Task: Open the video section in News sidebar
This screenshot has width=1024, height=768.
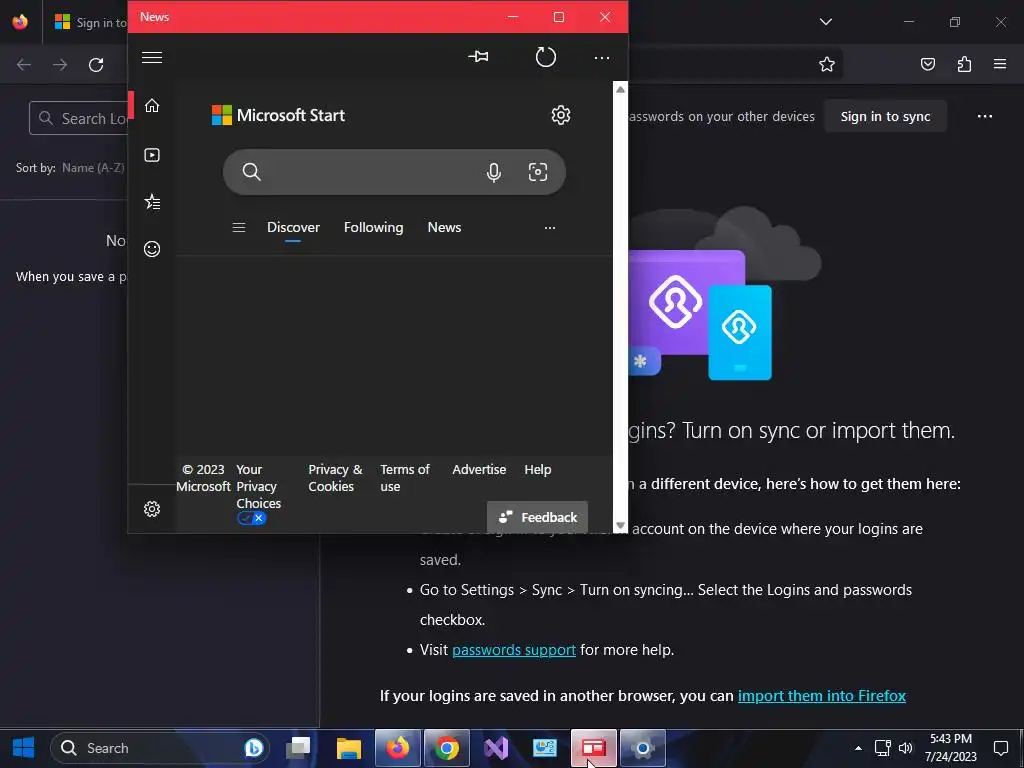Action: click(x=152, y=155)
